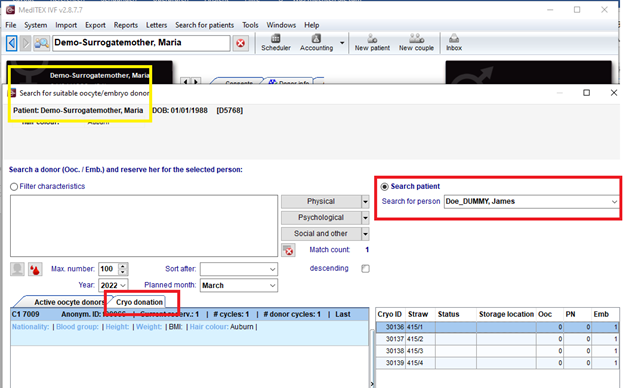Open the System menu
Image resolution: width=623 pixels, height=388 pixels.
click(x=35, y=25)
